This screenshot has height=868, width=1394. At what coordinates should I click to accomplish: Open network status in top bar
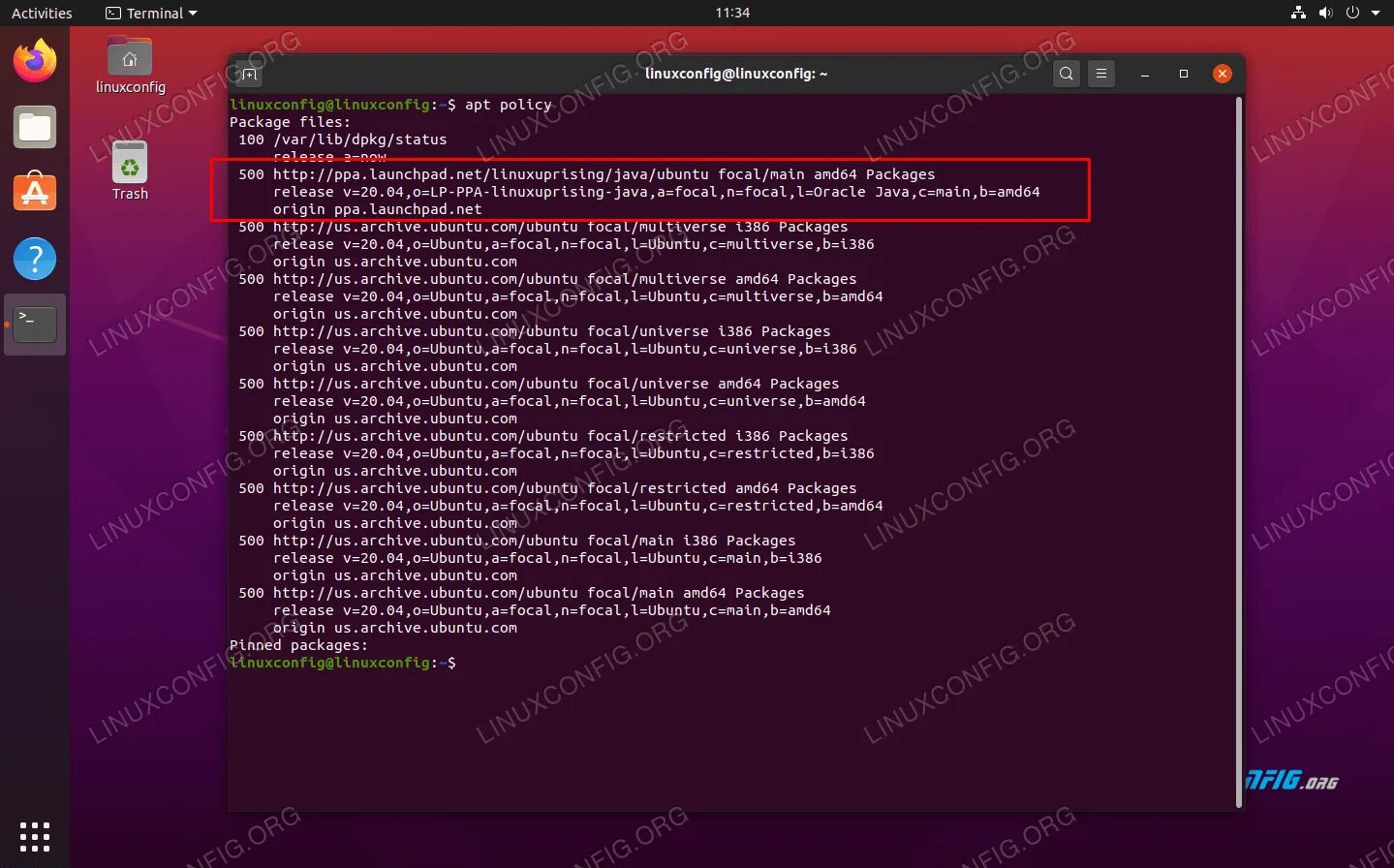click(1298, 13)
